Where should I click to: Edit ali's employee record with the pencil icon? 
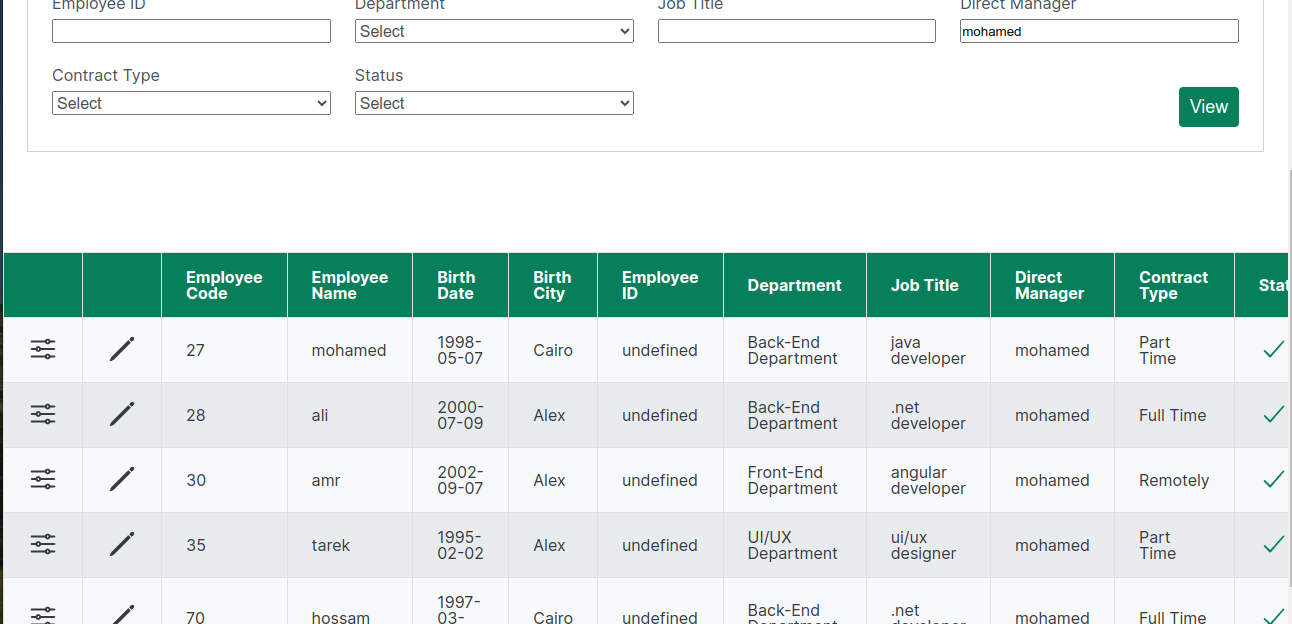point(121,414)
